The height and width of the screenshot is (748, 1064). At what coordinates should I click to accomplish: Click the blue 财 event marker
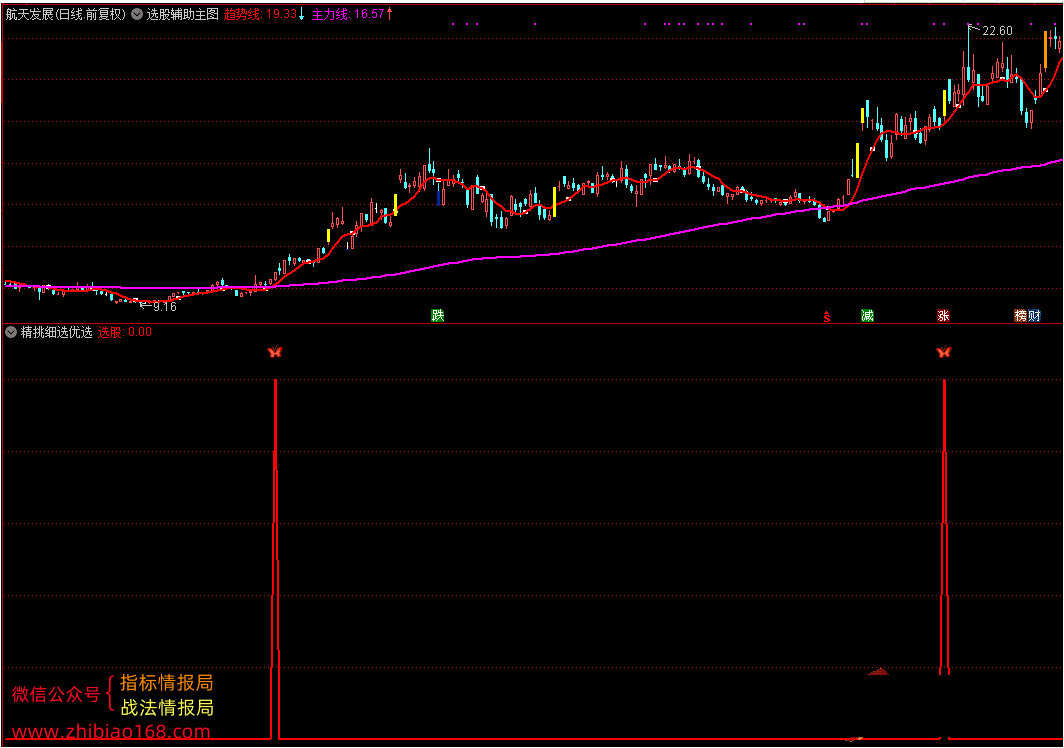1034,315
